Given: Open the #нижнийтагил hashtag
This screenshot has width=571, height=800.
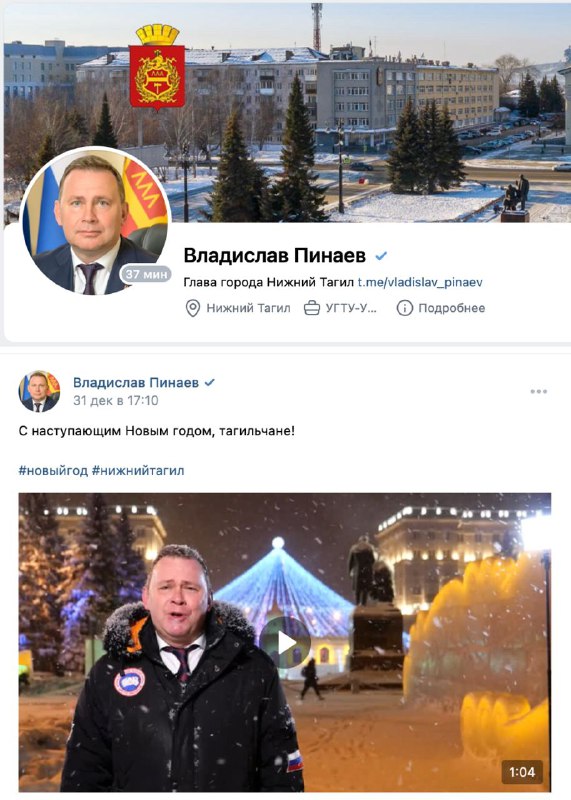Looking at the screenshot, I should coord(138,470).
